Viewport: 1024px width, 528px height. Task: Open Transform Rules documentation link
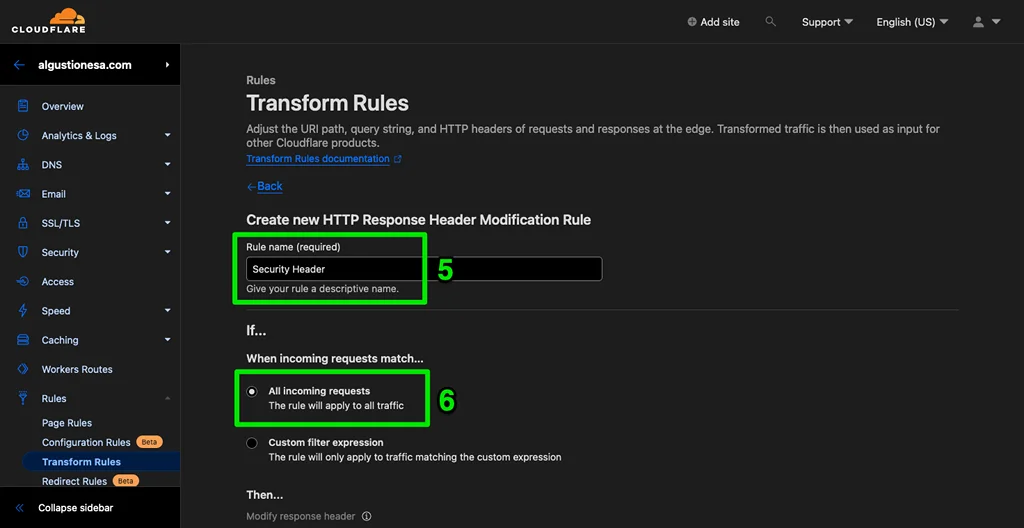pos(318,159)
